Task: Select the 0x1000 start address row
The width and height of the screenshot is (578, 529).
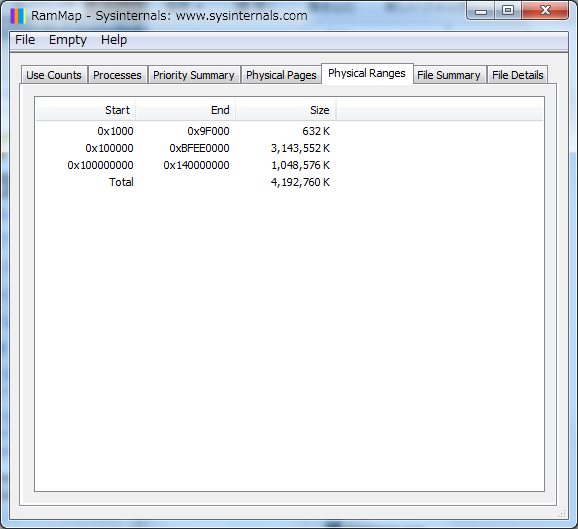Action: coord(115,131)
